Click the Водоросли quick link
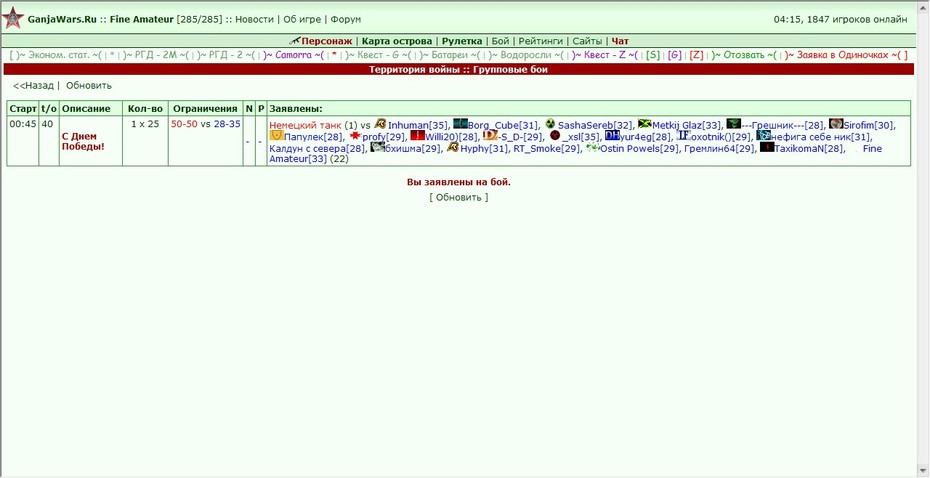Screen dimensions: 930x478 524,55
